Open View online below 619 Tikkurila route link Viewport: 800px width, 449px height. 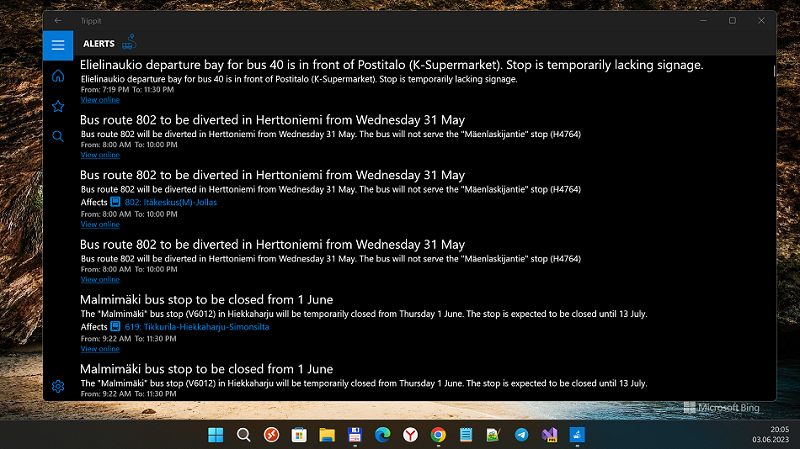100,348
